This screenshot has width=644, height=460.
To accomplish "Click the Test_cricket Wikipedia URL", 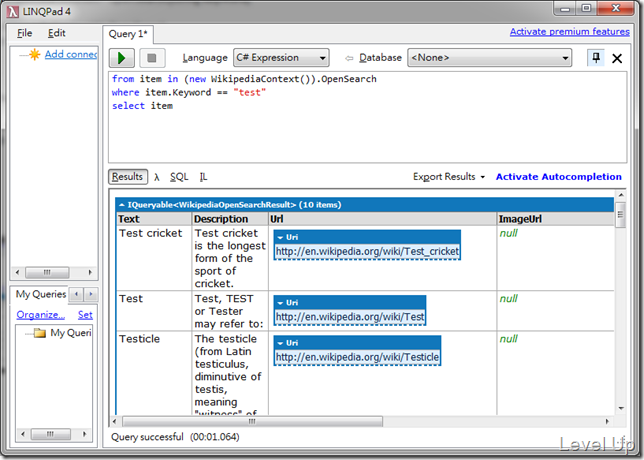I will pos(367,251).
